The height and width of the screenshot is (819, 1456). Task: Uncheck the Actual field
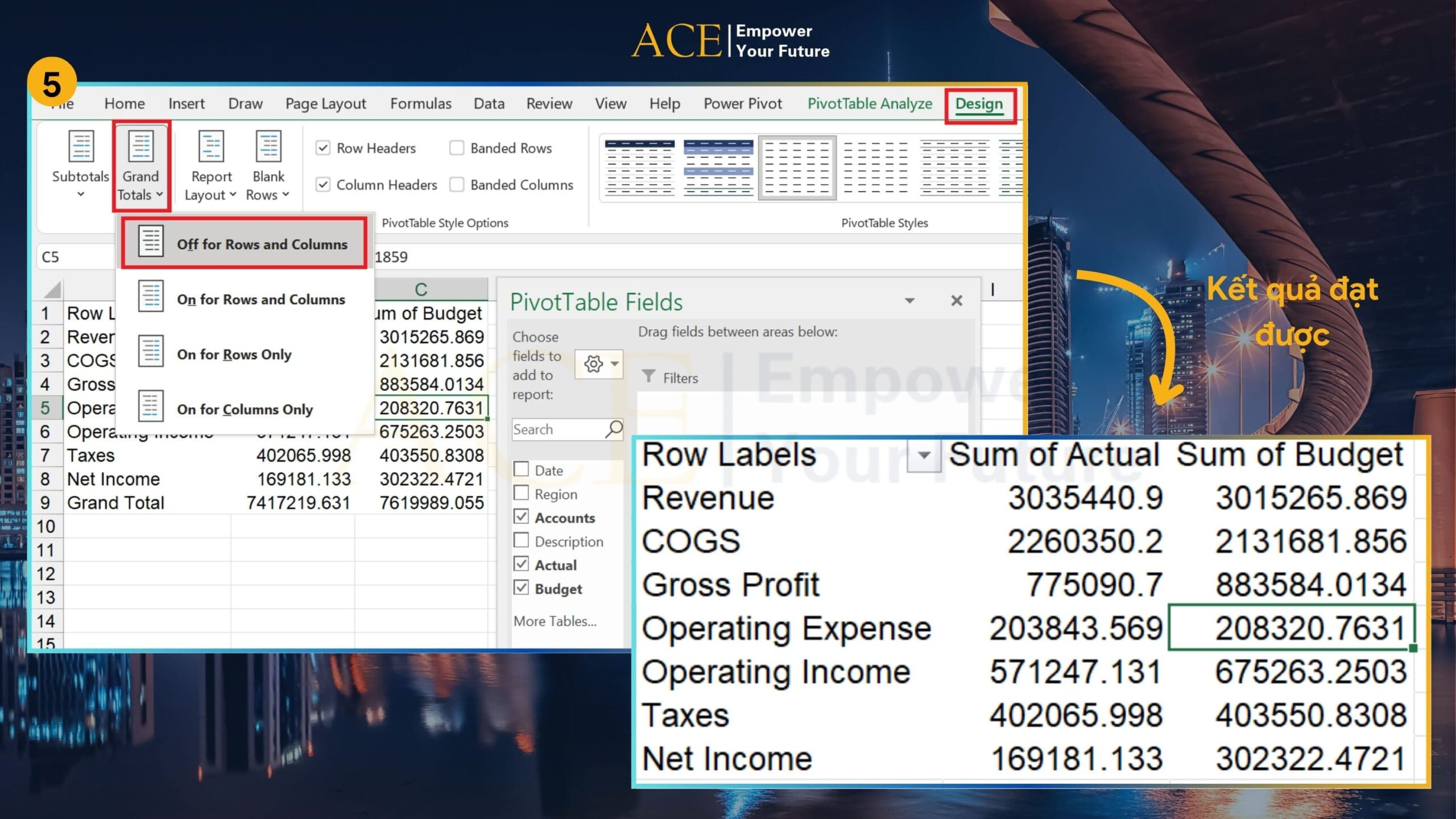(522, 564)
